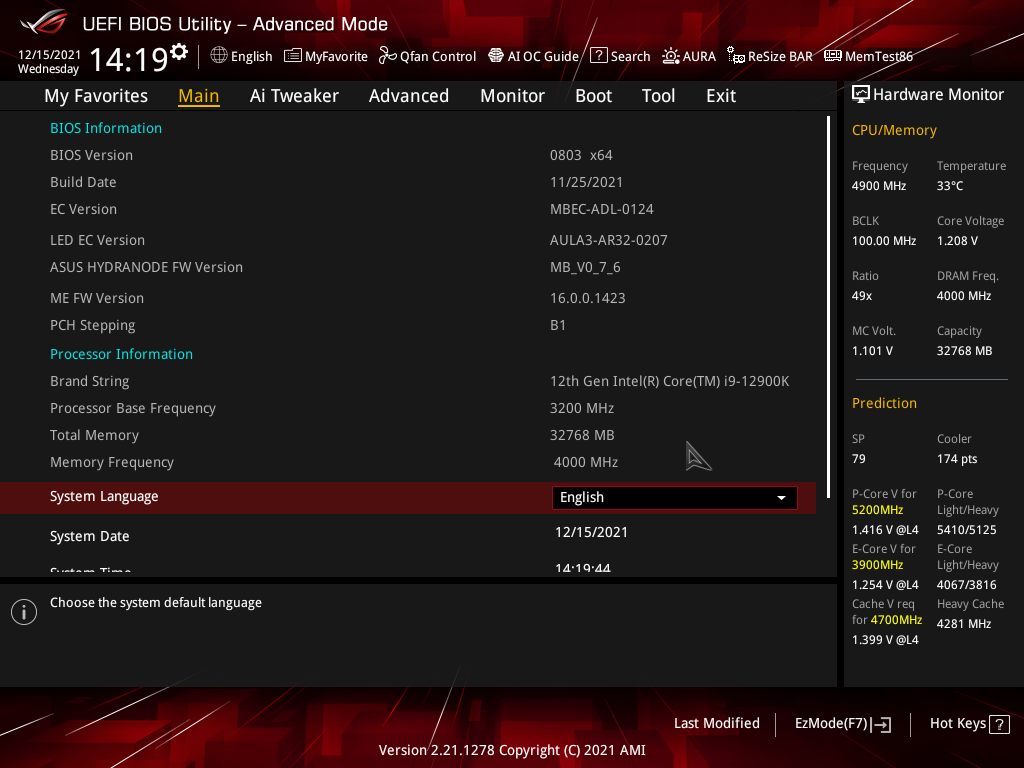Switch to the Ai Tweaker tab
The image size is (1024, 768).
pyautogui.click(x=294, y=95)
